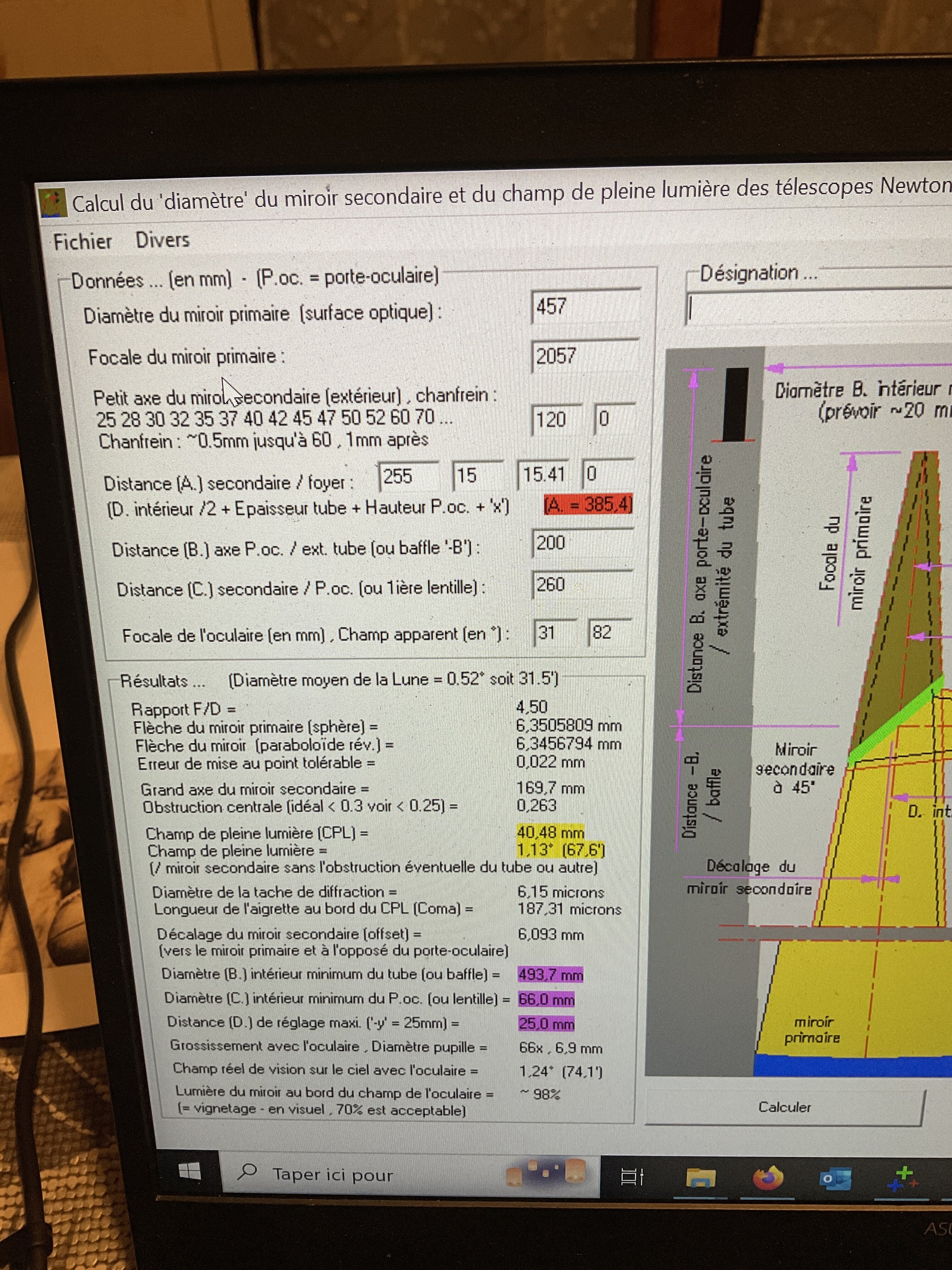952x1270 pixels.
Task: Open Outlook from the taskbar
Action: 835,1179
